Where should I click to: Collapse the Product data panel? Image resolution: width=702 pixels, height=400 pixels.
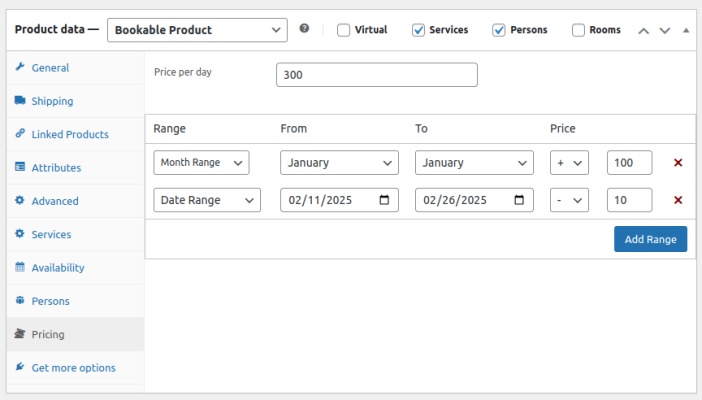tap(685, 30)
